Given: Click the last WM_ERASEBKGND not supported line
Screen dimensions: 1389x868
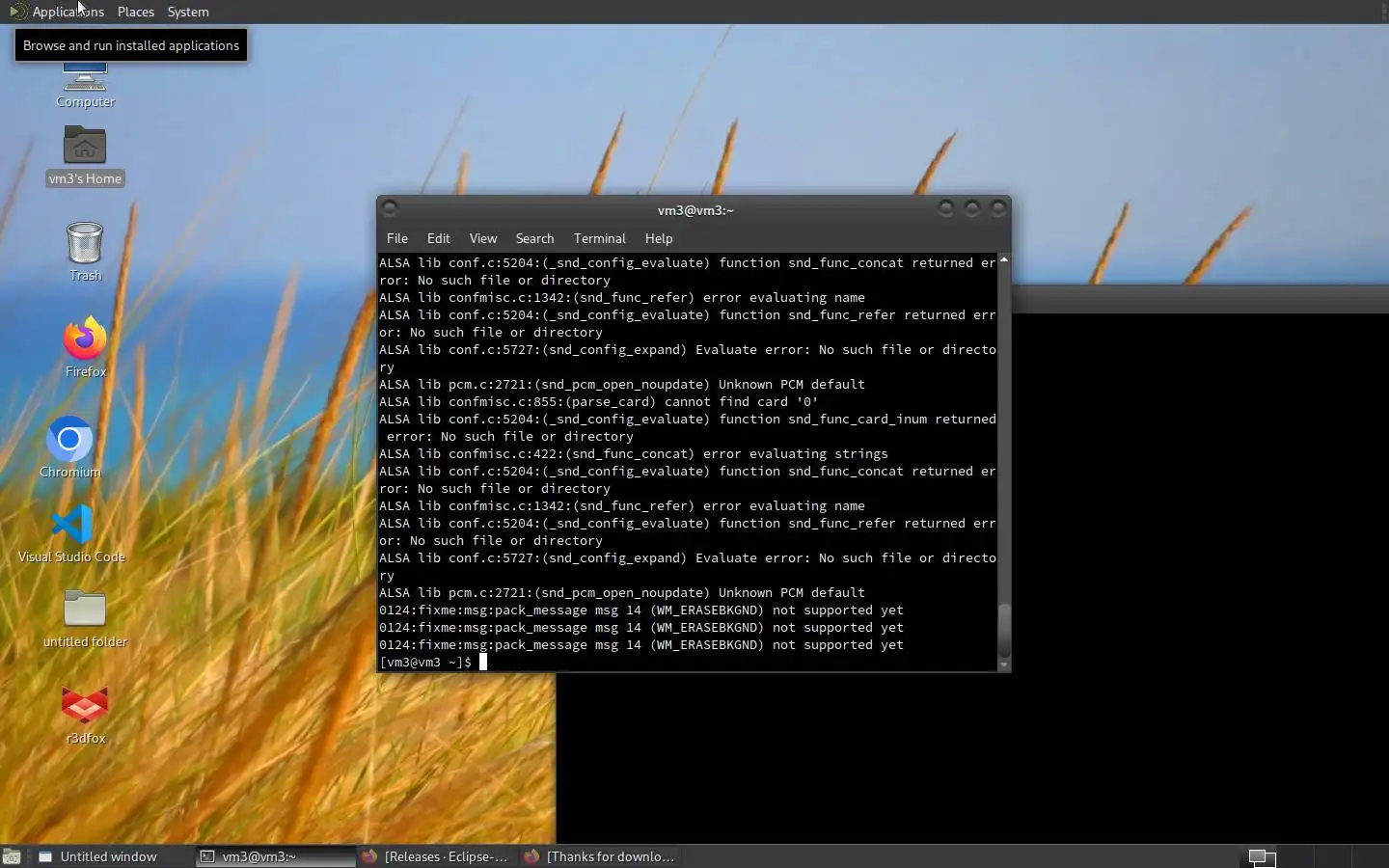Looking at the screenshot, I should point(641,645).
